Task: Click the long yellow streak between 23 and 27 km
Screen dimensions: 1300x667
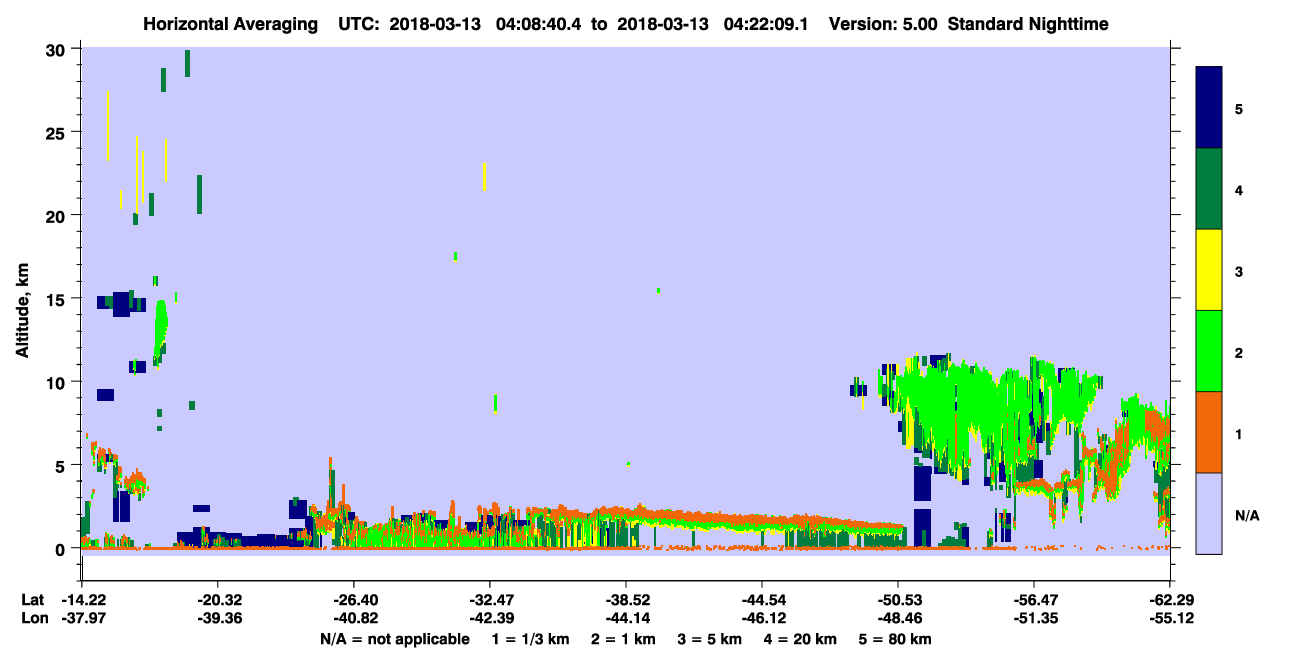Action: [x=108, y=126]
